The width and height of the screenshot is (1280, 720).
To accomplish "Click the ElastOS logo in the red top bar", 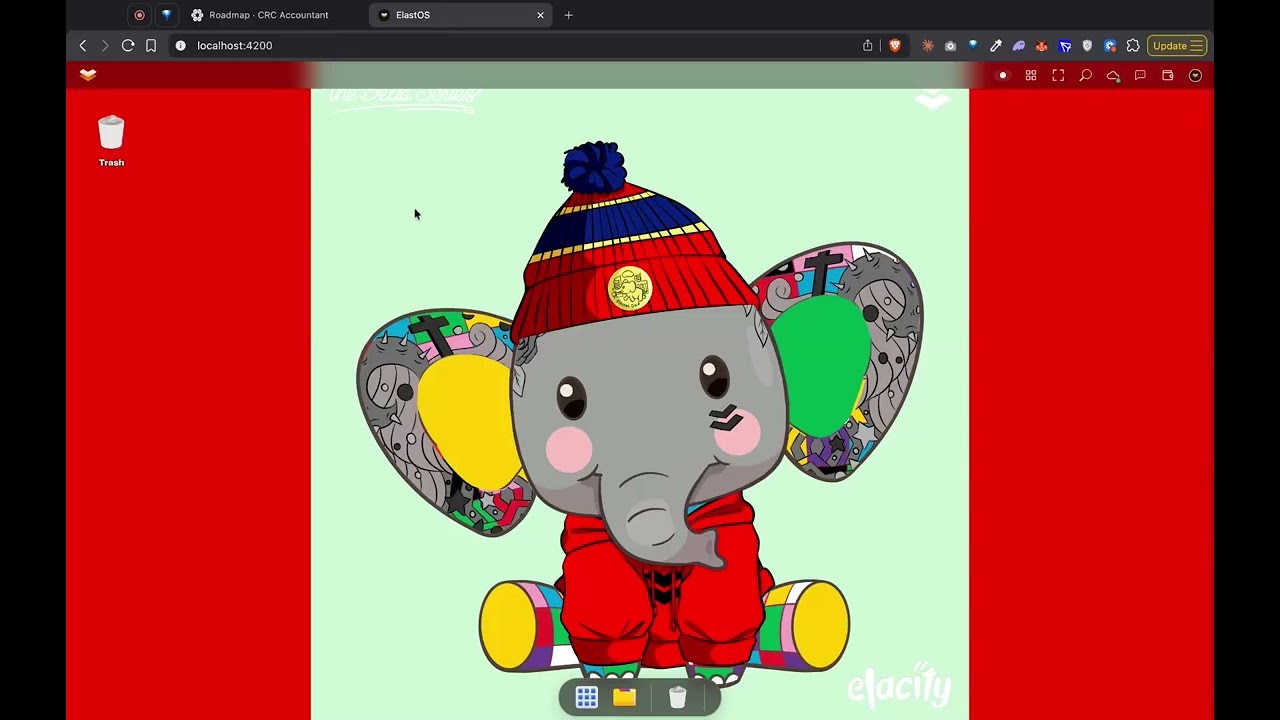I will click(88, 75).
